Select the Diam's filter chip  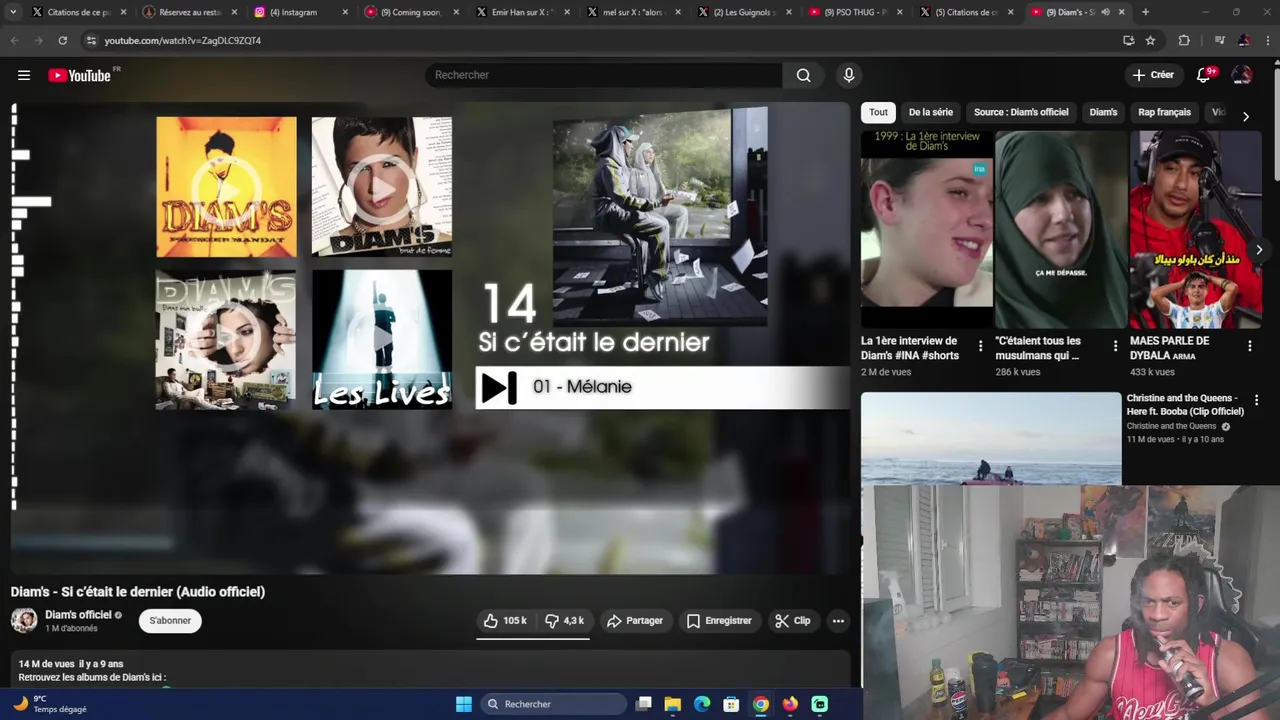tap(1103, 112)
